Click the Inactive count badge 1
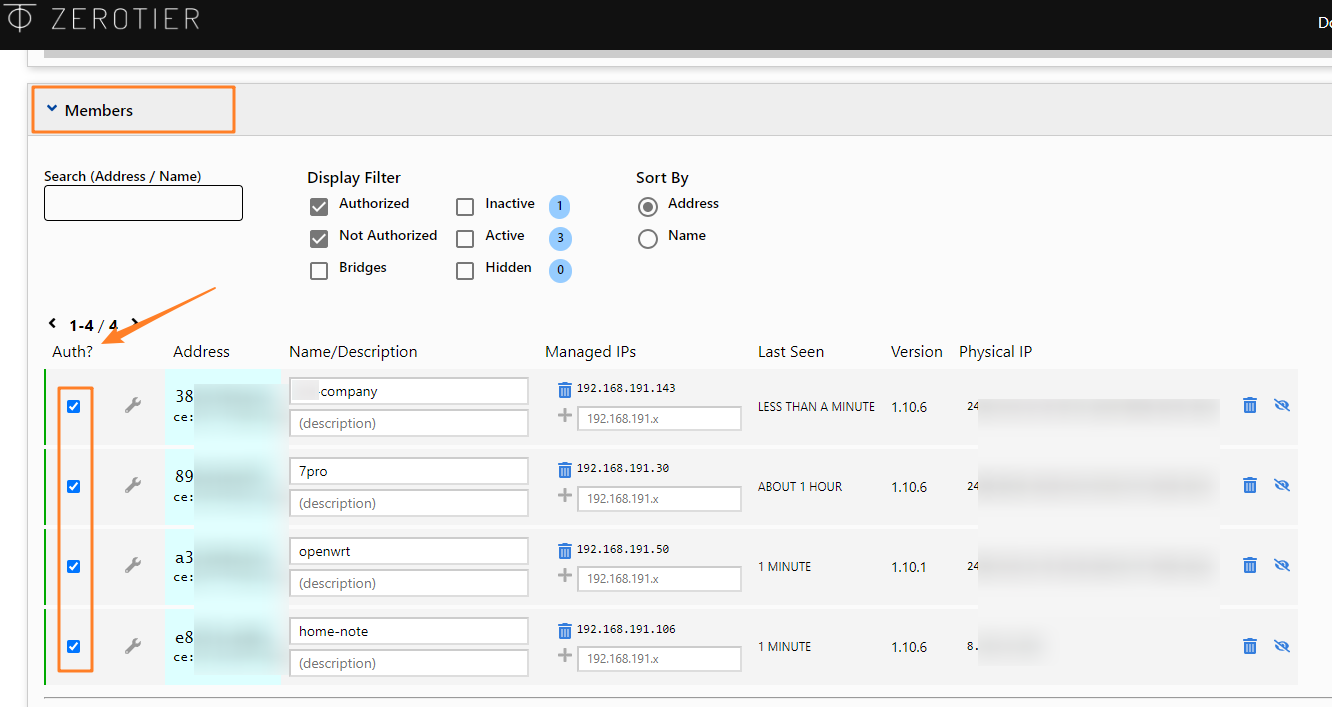This screenshot has width=1332, height=707. pos(560,207)
